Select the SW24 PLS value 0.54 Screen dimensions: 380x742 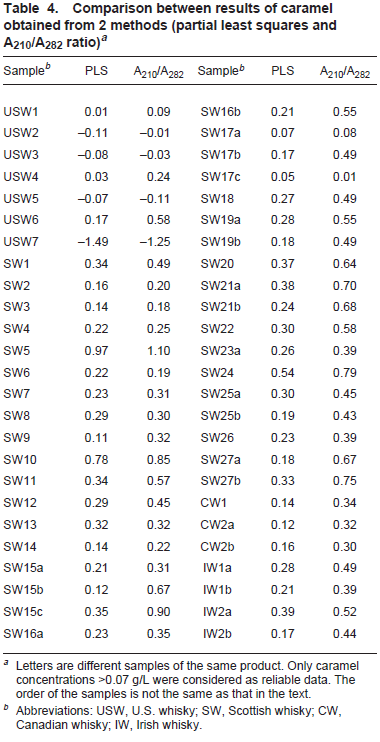(x=283, y=372)
